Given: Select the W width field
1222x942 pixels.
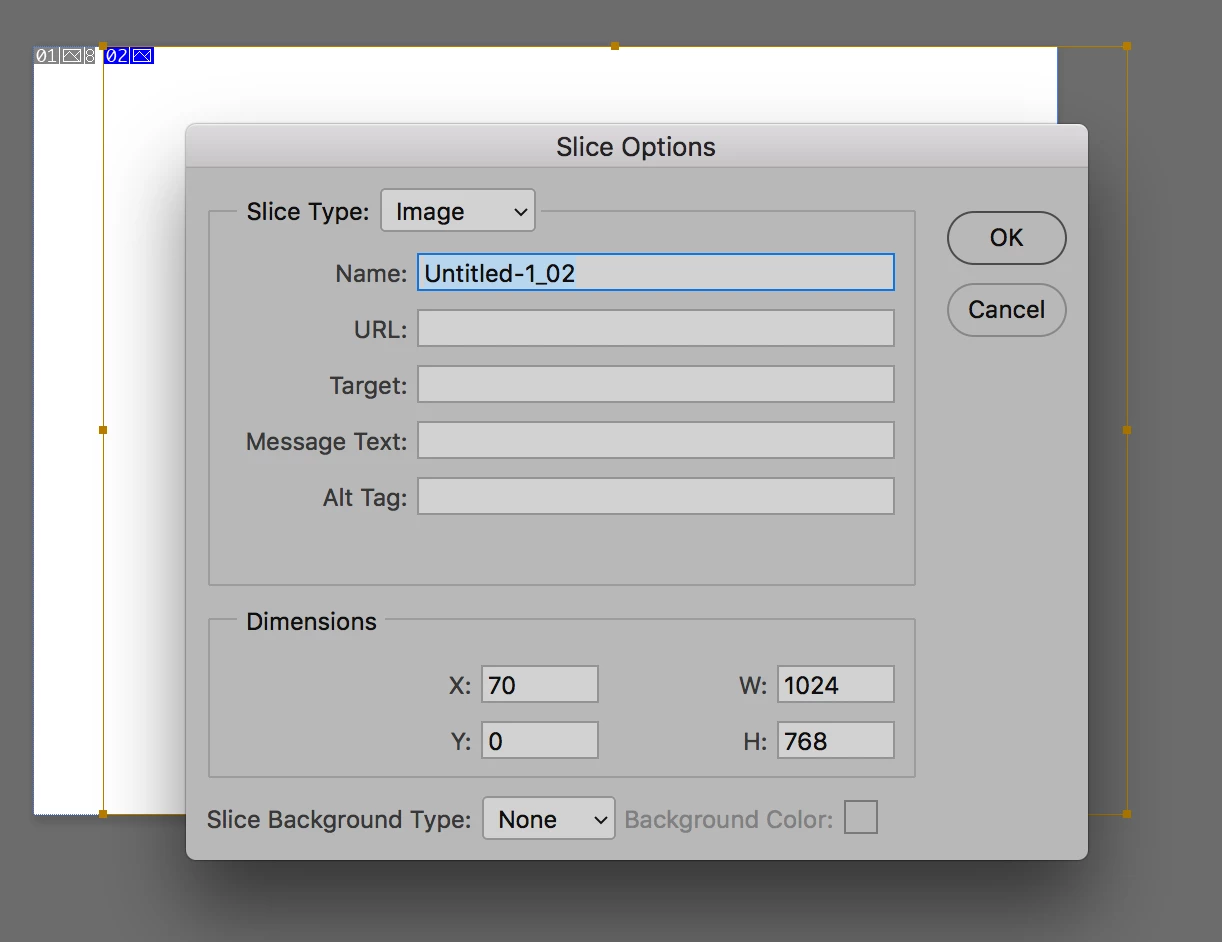Looking at the screenshot, I should (x=835, y=684).
